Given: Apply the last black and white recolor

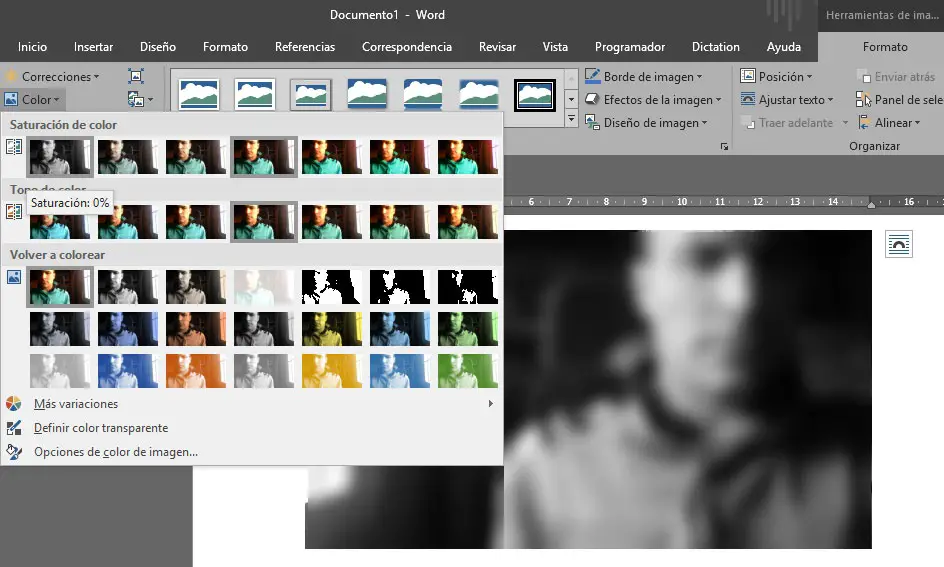Looking at the screenshot, I should (x=468, y=287).
